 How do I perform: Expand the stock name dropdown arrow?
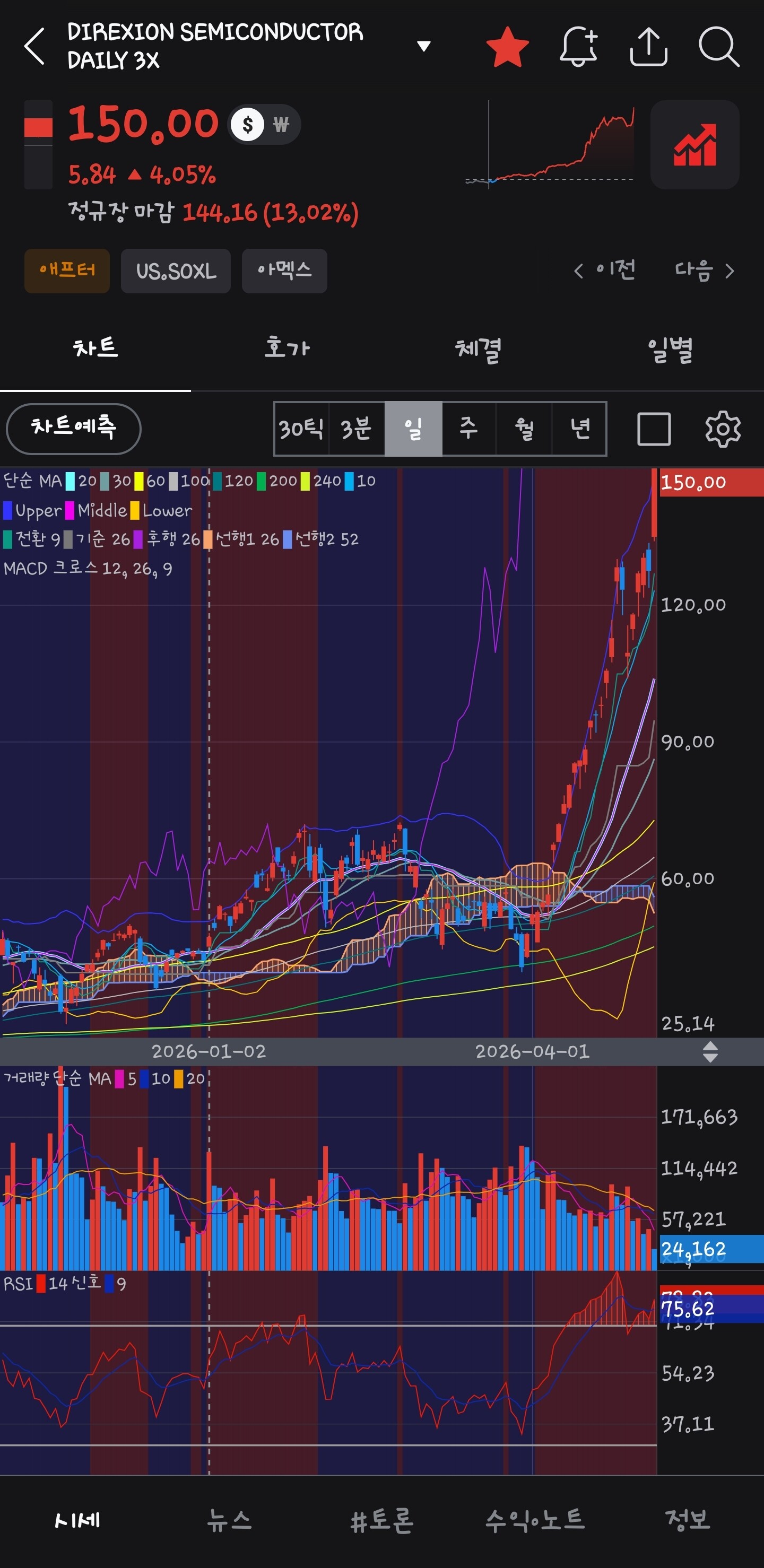[x=424, y=46]
